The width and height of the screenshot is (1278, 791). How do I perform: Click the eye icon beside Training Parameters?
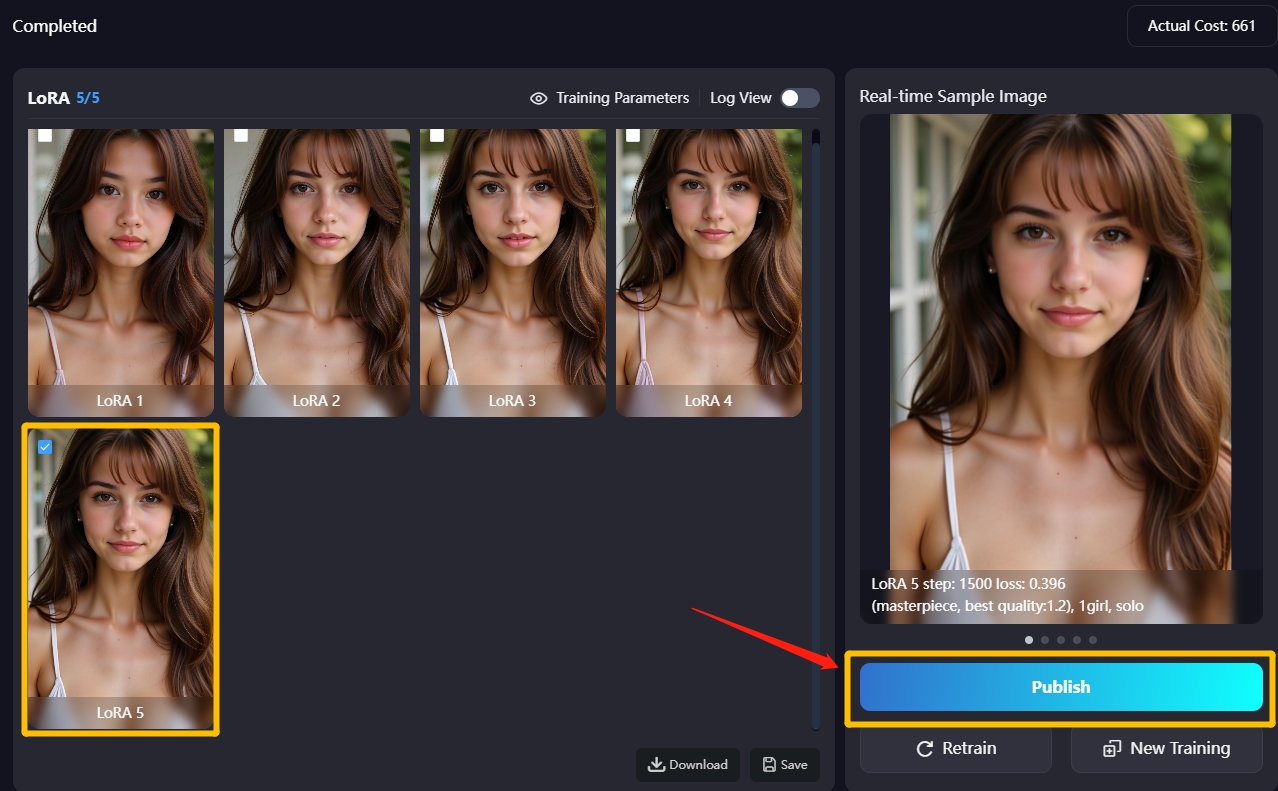point(539,98)
